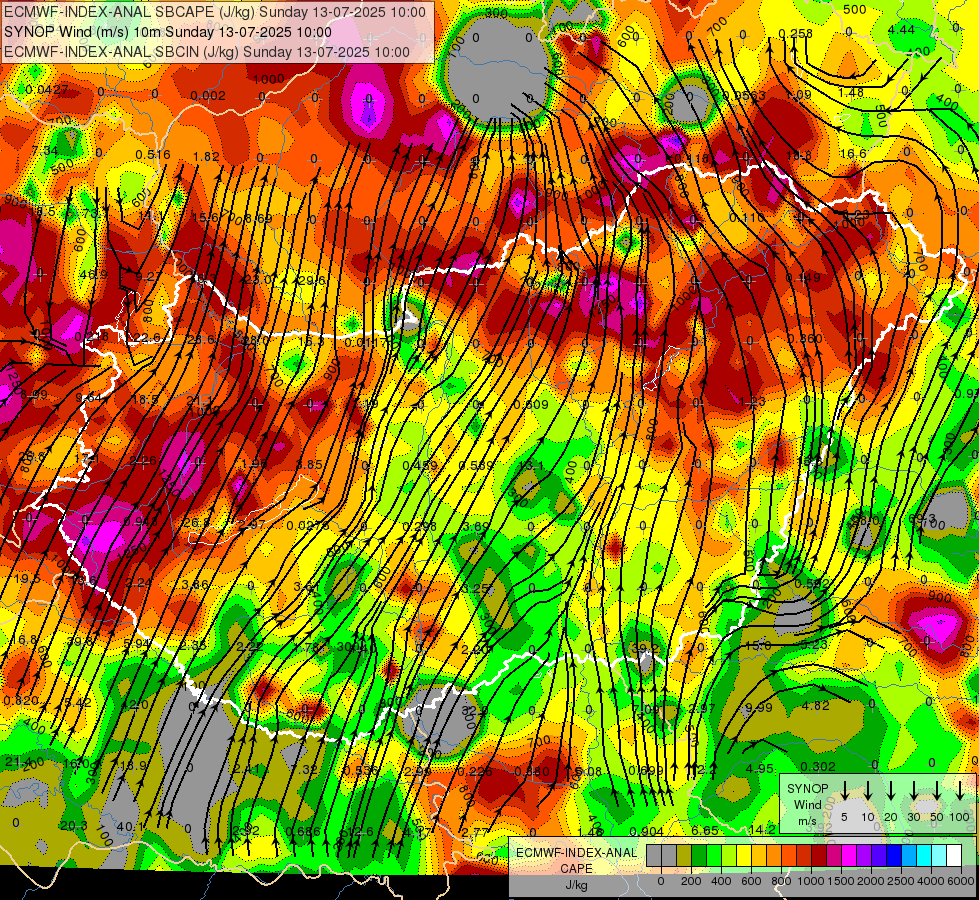Click the J/kg unit label in legend

click(x=576, y=885)
